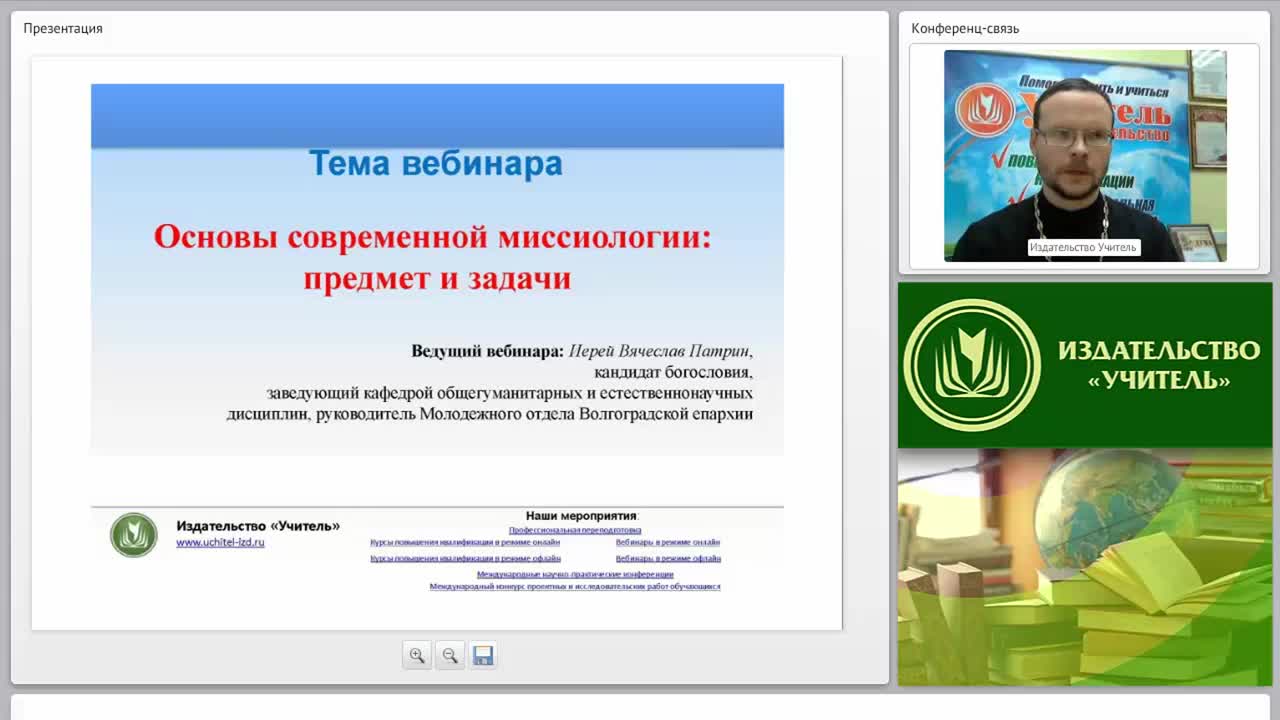1280x720 pixels.
Task: Click the Ведущий вебинара presenter line
Action: click(x=582, y=351)
